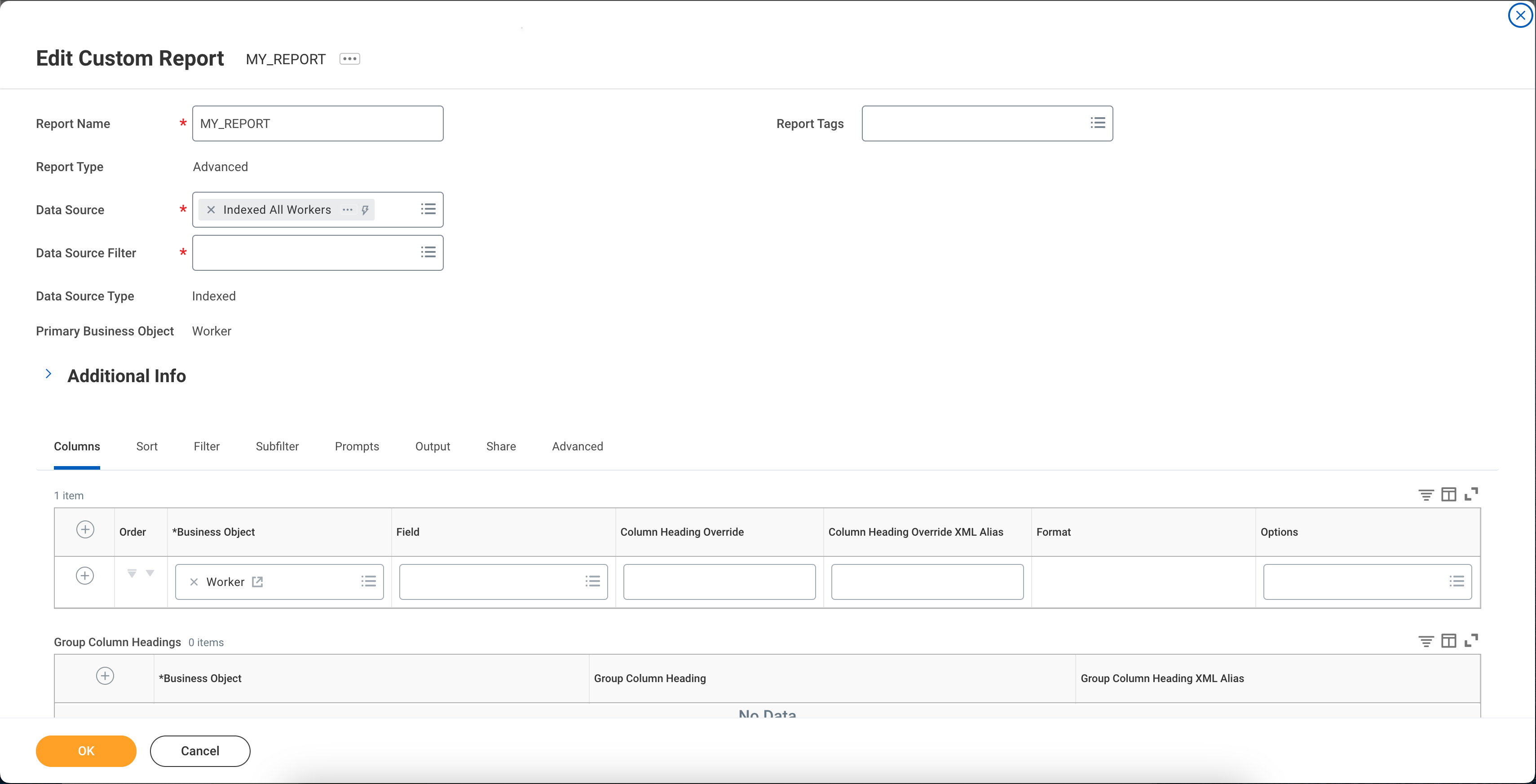
Task: Click filter icon above Columns grid
Action: [x=1426, y=495]
